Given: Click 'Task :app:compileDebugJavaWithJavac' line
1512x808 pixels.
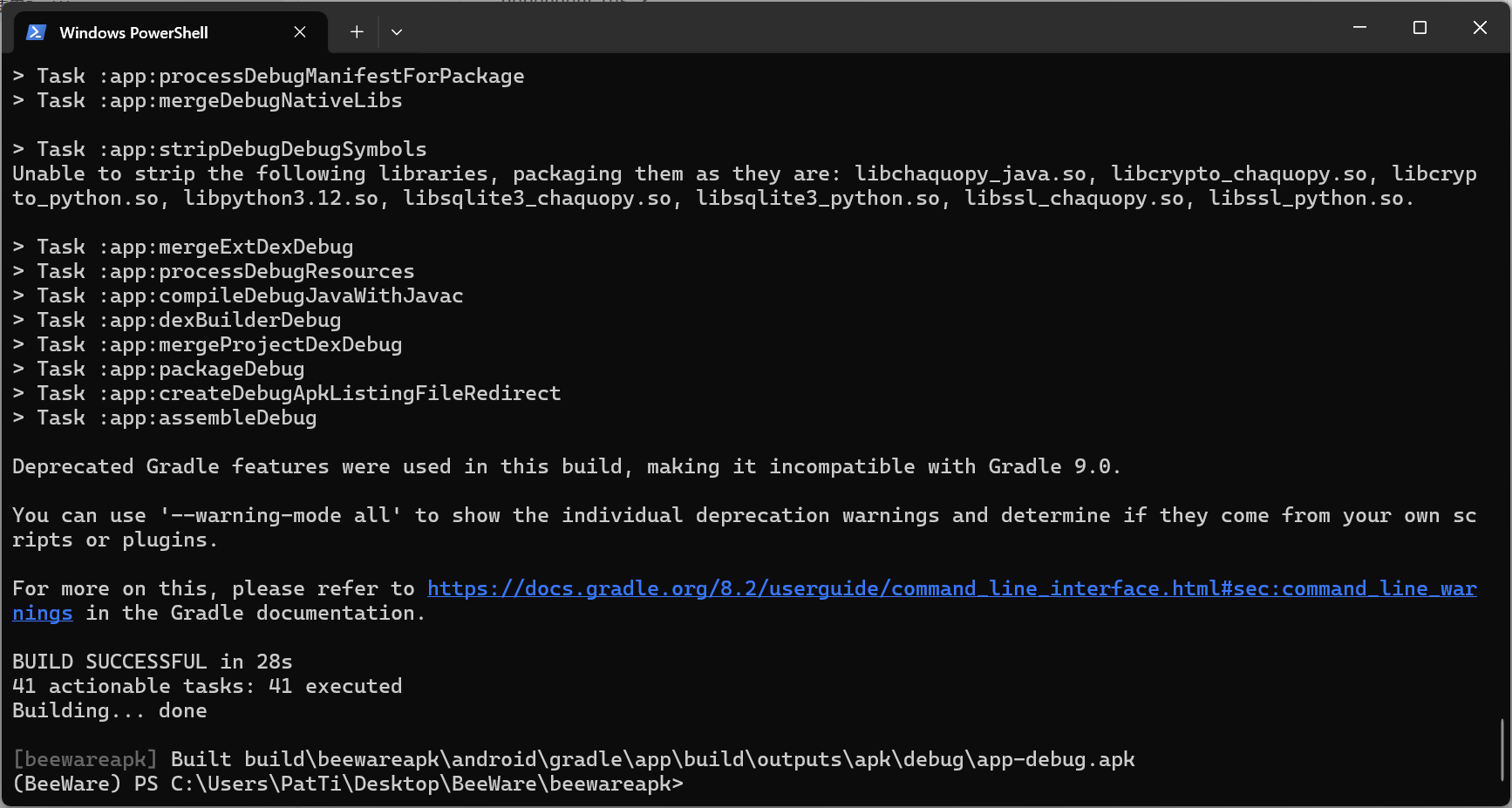Looking at the screenshot, I should pyautogui.click(x=238, y=296).
